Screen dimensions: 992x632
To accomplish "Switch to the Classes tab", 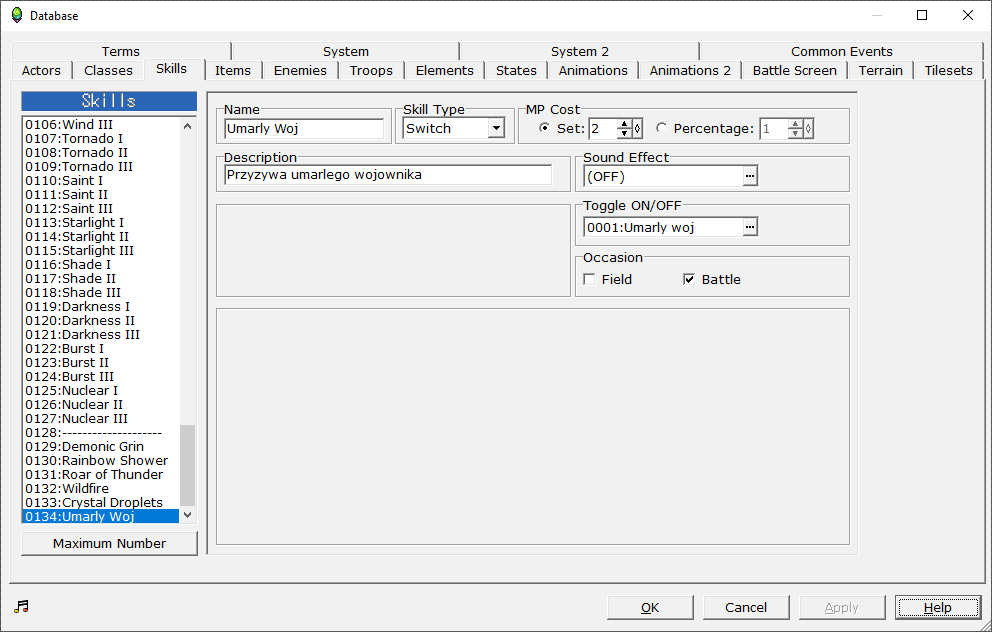I will 108,70.
